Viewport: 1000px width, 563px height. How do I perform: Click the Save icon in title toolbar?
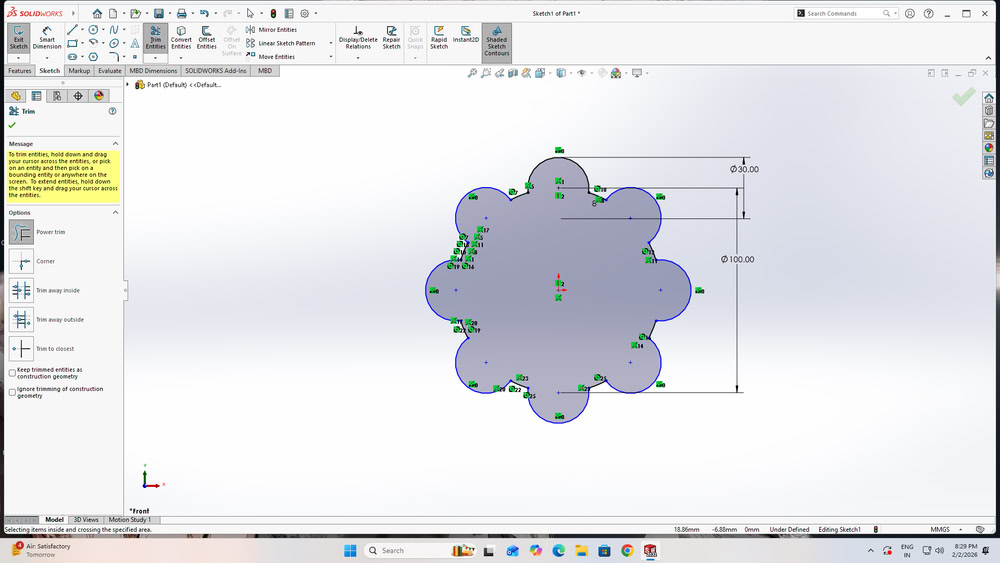click(159, 13)
